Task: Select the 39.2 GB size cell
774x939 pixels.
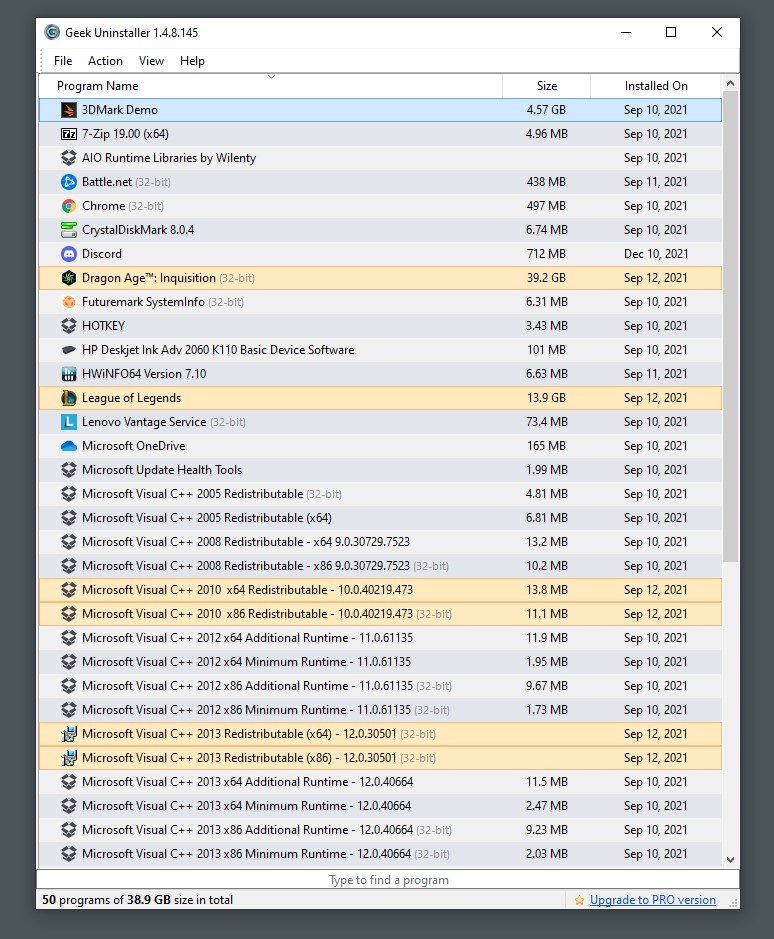Action: click(x=546, y=278)
